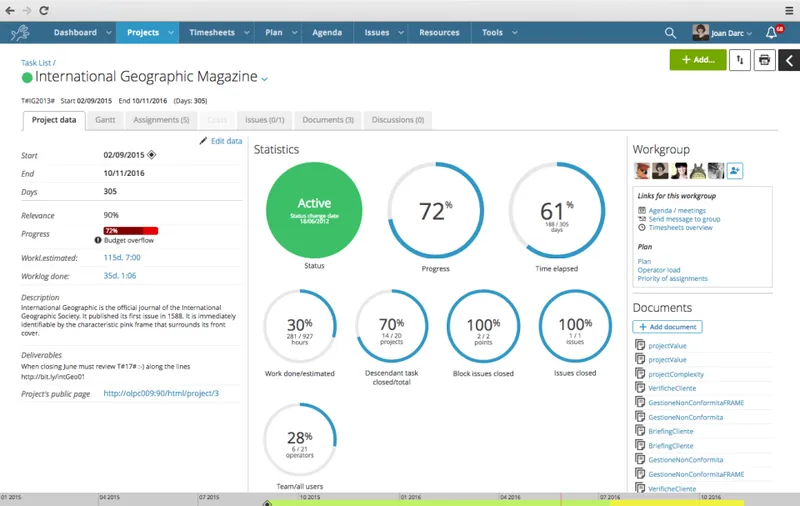Expand the project title dropdown chevron

click(264, 79)
